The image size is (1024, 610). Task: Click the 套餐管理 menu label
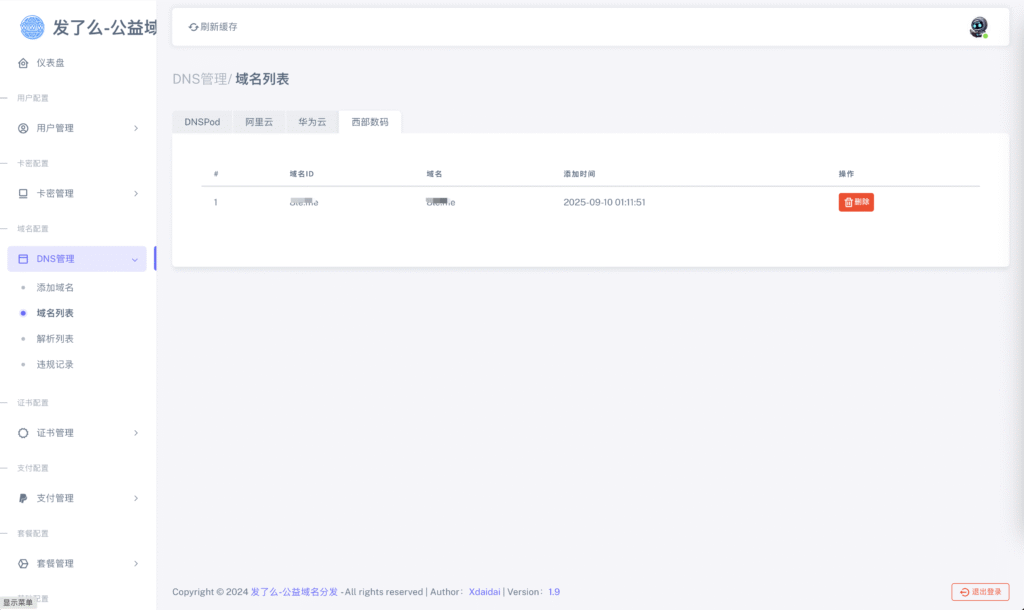pyautogui.click(x=55, y=564)
